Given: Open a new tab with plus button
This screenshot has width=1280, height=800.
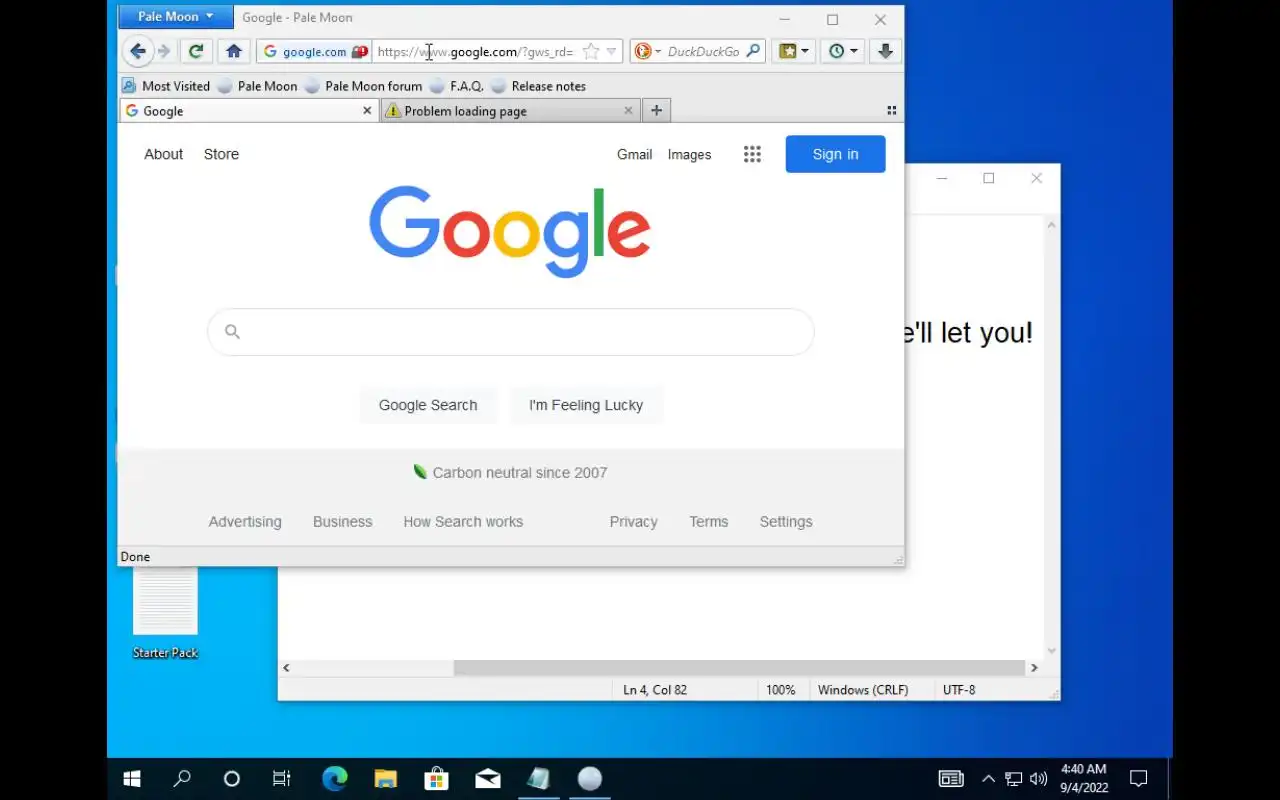Looking at the screenshot, I should (x=656, y=111).
